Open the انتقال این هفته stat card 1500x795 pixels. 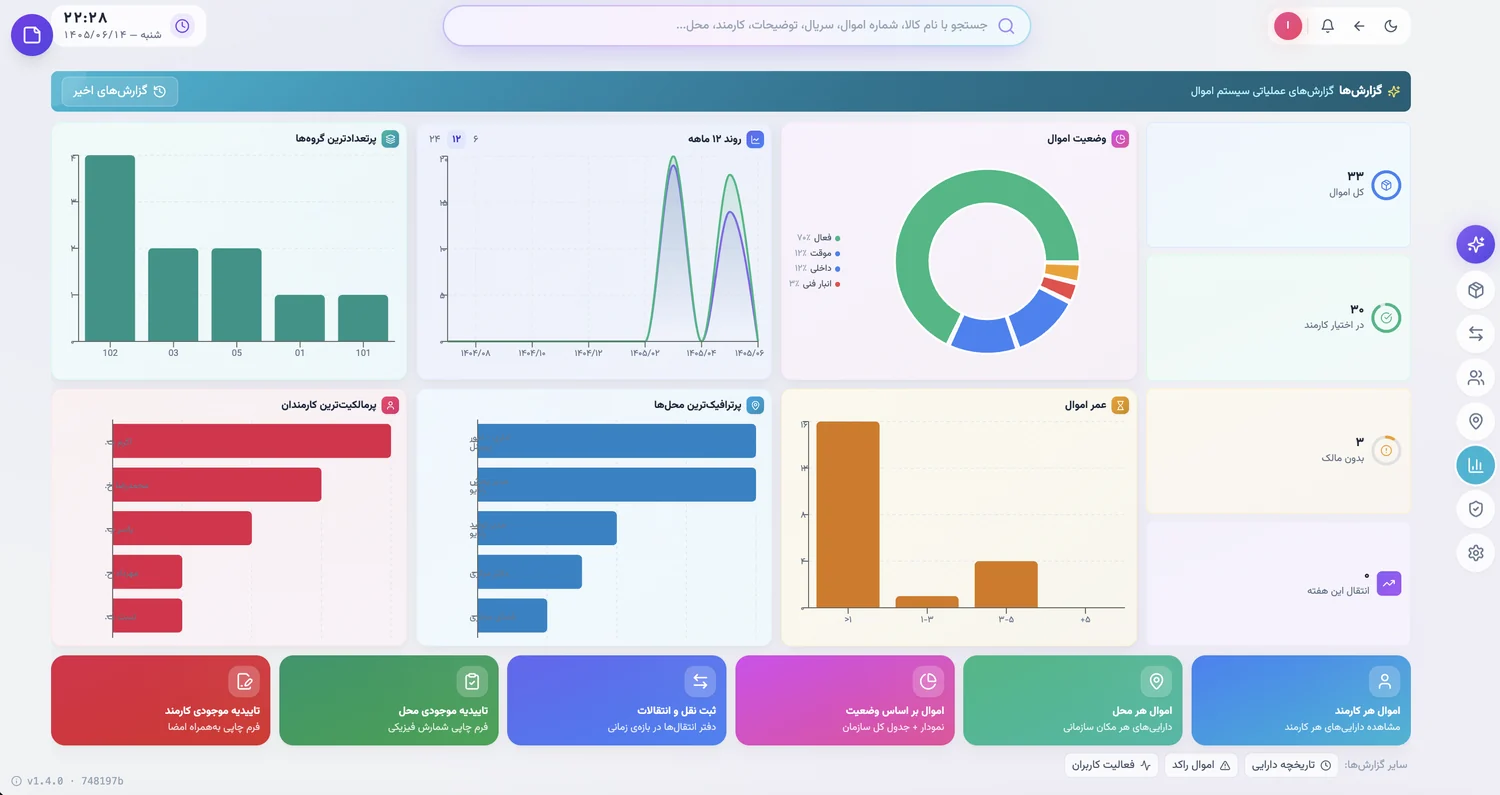[x=1278, y=584]
